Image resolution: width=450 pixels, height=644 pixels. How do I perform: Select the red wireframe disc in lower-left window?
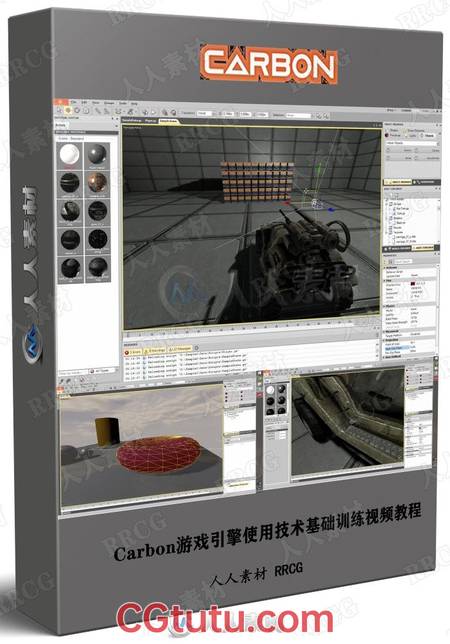click(159, 453)
